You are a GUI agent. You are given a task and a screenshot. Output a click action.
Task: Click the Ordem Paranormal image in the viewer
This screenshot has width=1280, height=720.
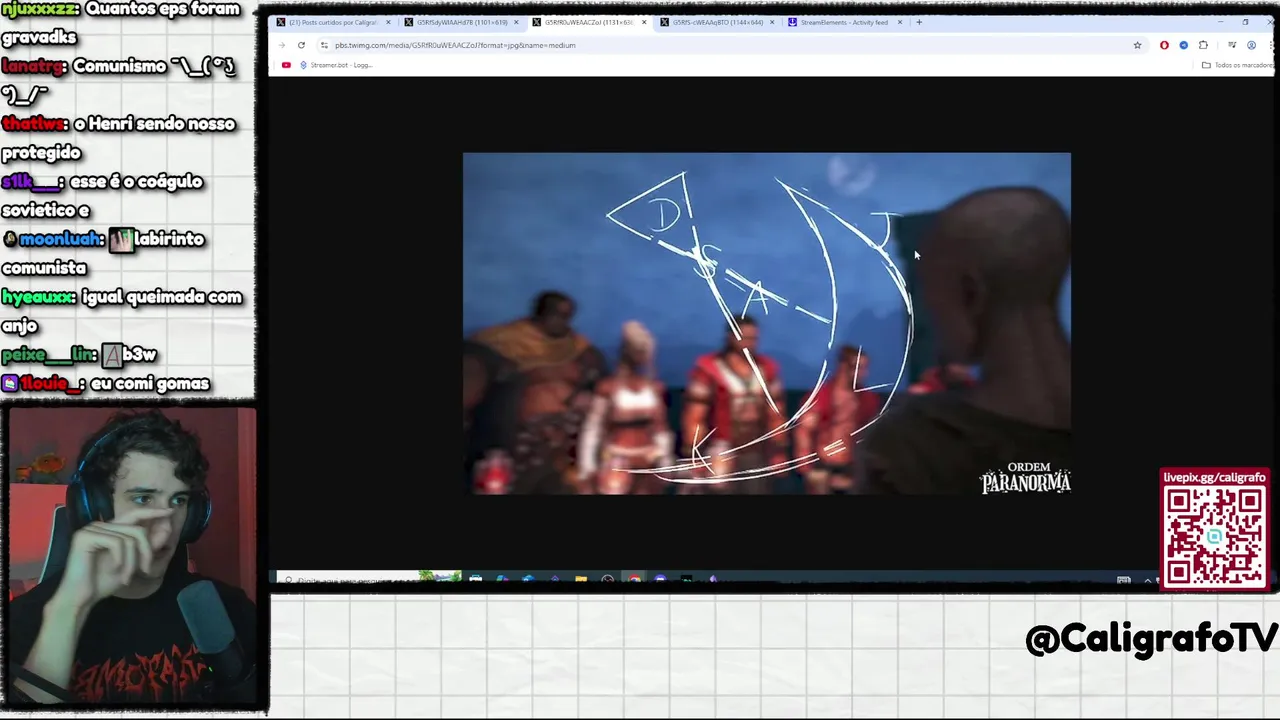click(x=767, y=323)
